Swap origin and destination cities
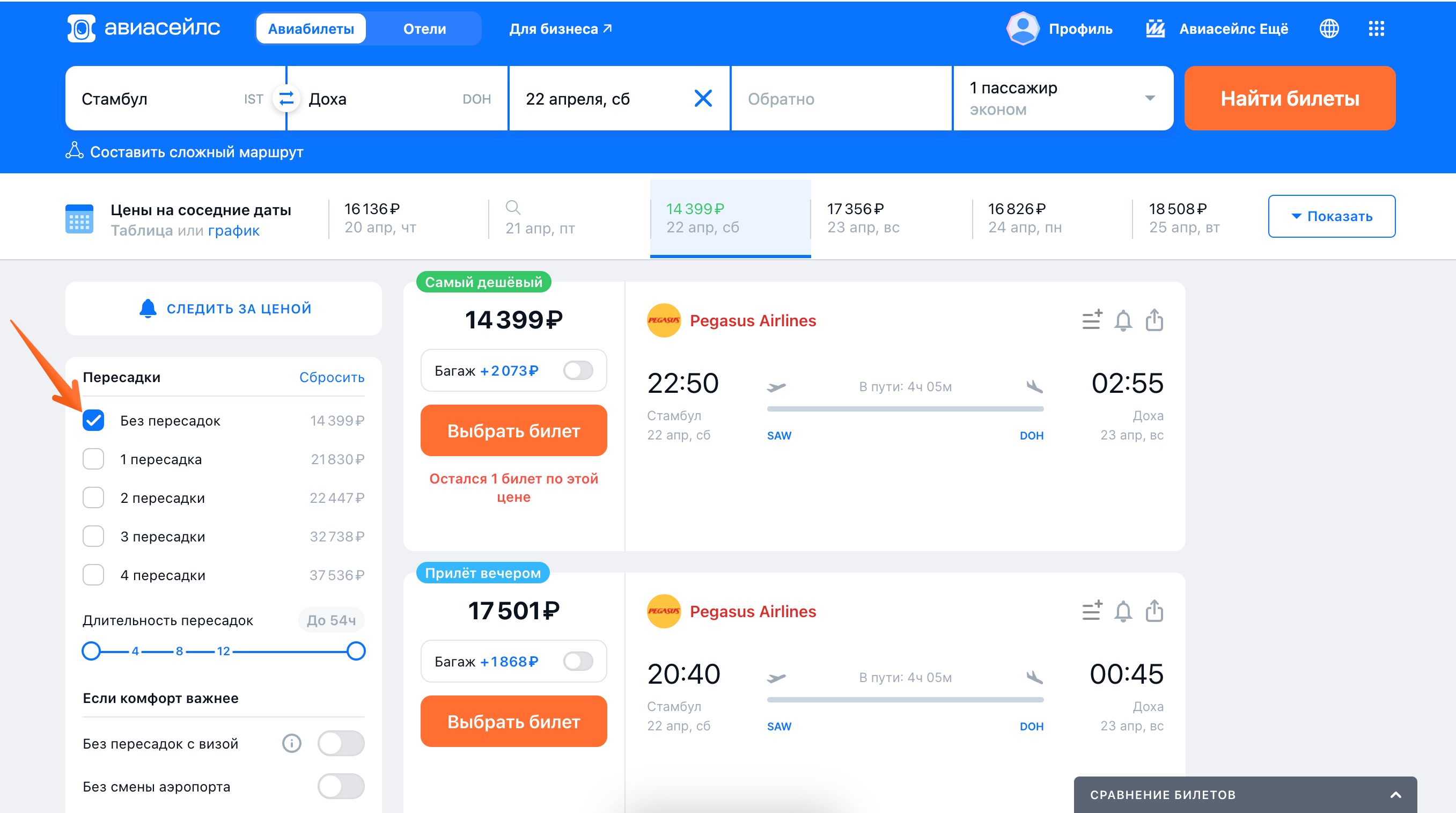The image size is (1456, 813). (x=286, y=98)
